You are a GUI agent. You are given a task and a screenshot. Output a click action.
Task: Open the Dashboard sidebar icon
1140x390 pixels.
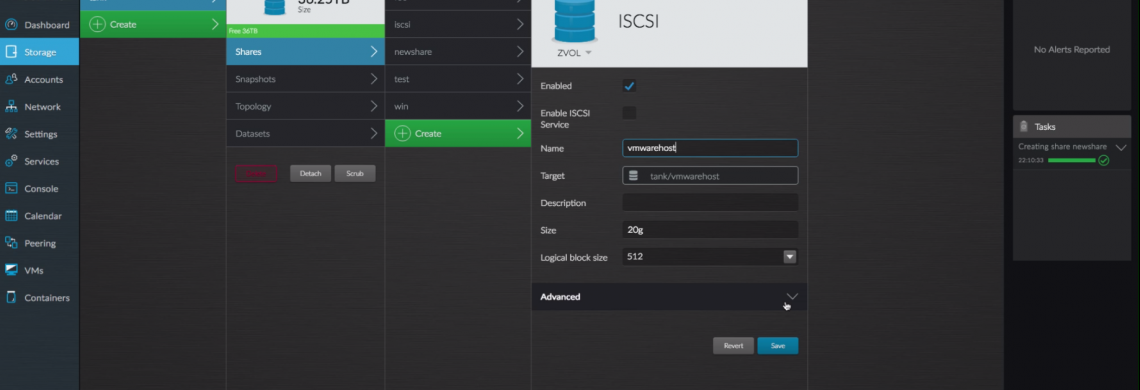click(11, 25)
